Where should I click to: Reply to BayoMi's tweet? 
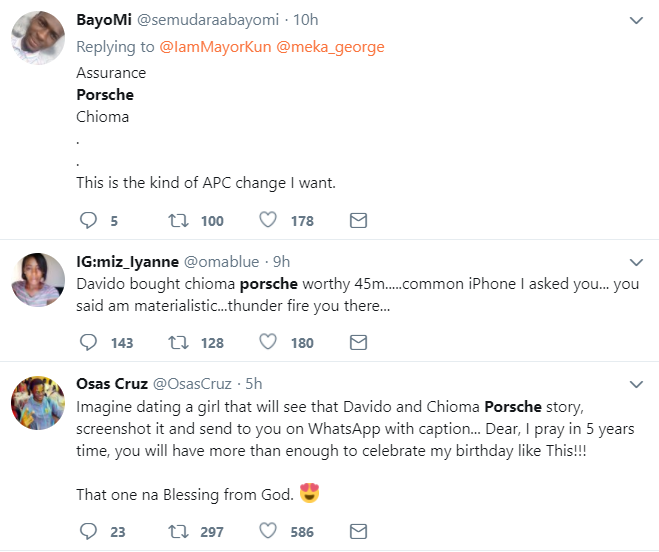point(88,220)
